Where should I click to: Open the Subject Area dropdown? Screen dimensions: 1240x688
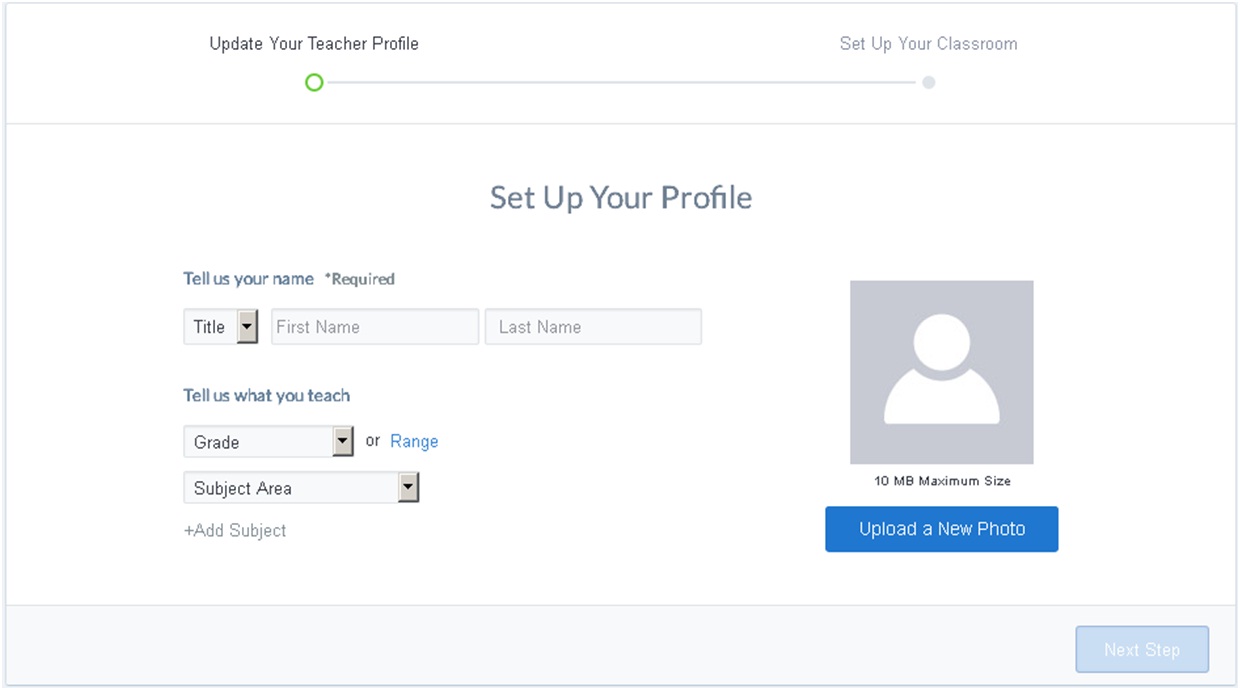301,487
